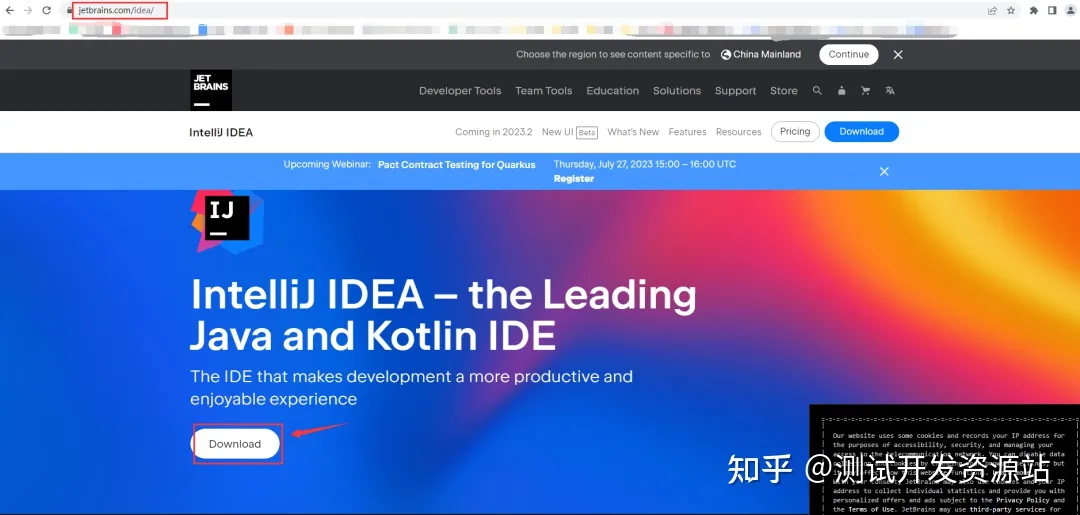Open the Privacy Policy link in cookie notice
This screenshot has height=515, width=1080.
[x=1023, y=500]
